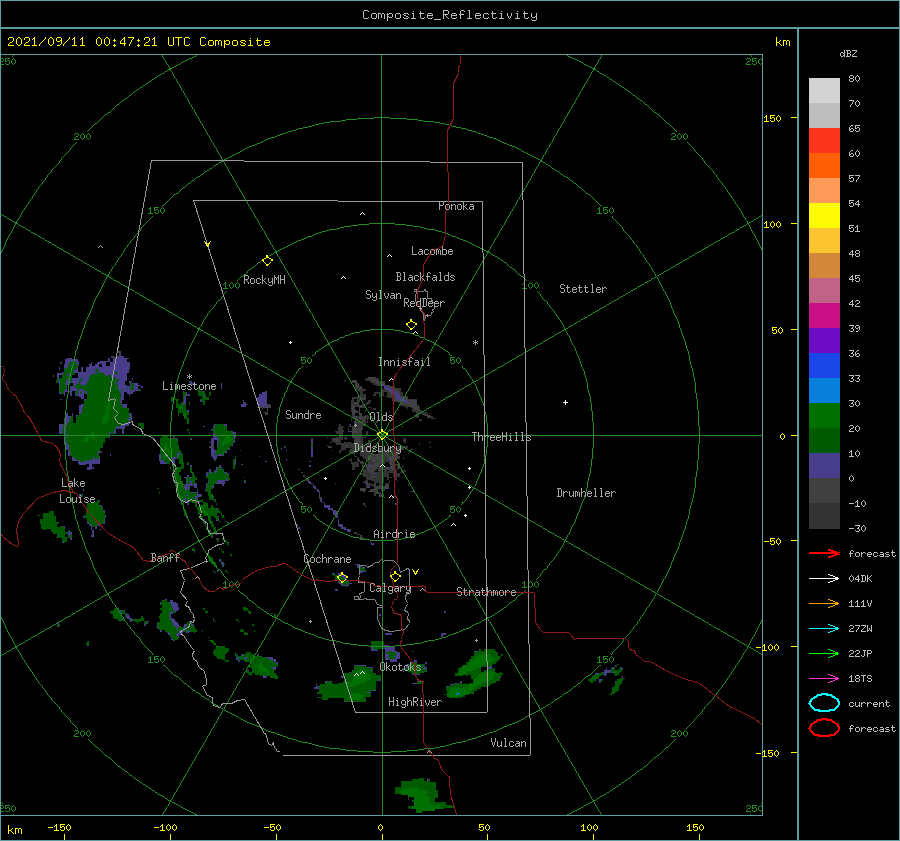The width and height of the screenshot is (900, 841).
Task: Click the Sundre town label
Action: coord(303,415)
